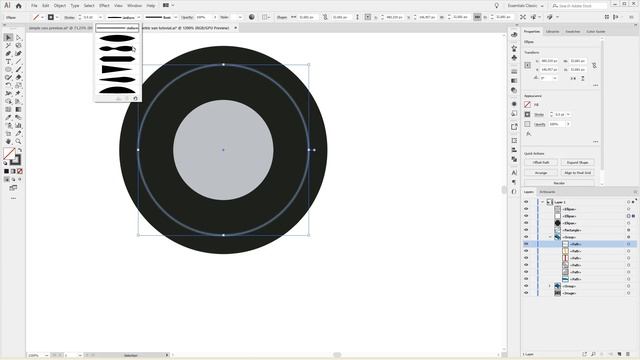Select the Rotate tool
The image size is (640, 360).
coord(8,85)
